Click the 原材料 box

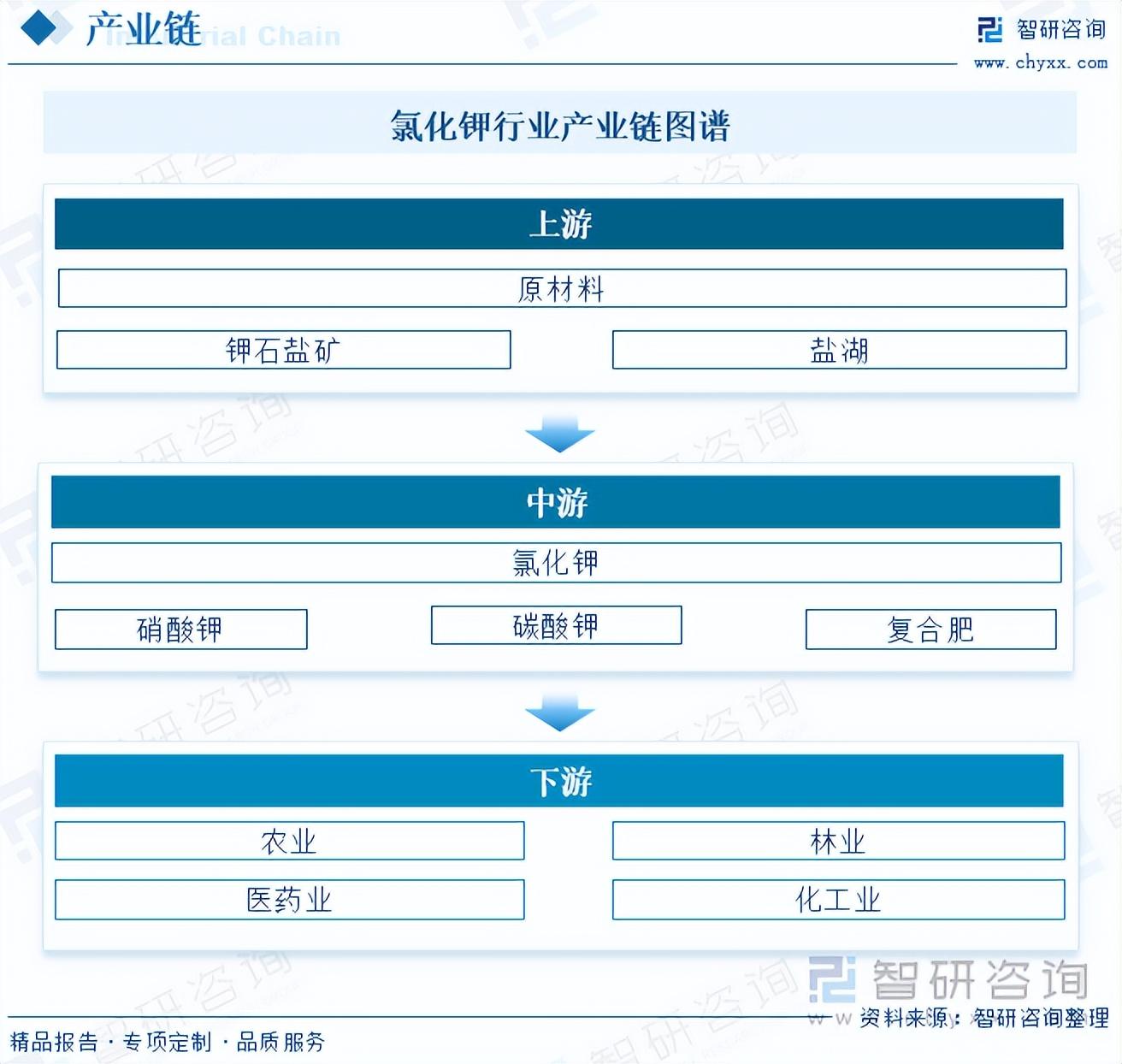coord(562,288)
